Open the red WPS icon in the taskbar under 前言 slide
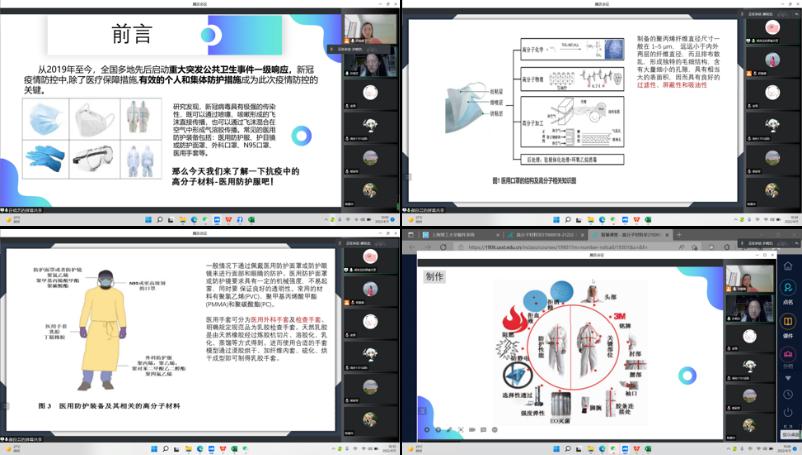 point(228,220)
